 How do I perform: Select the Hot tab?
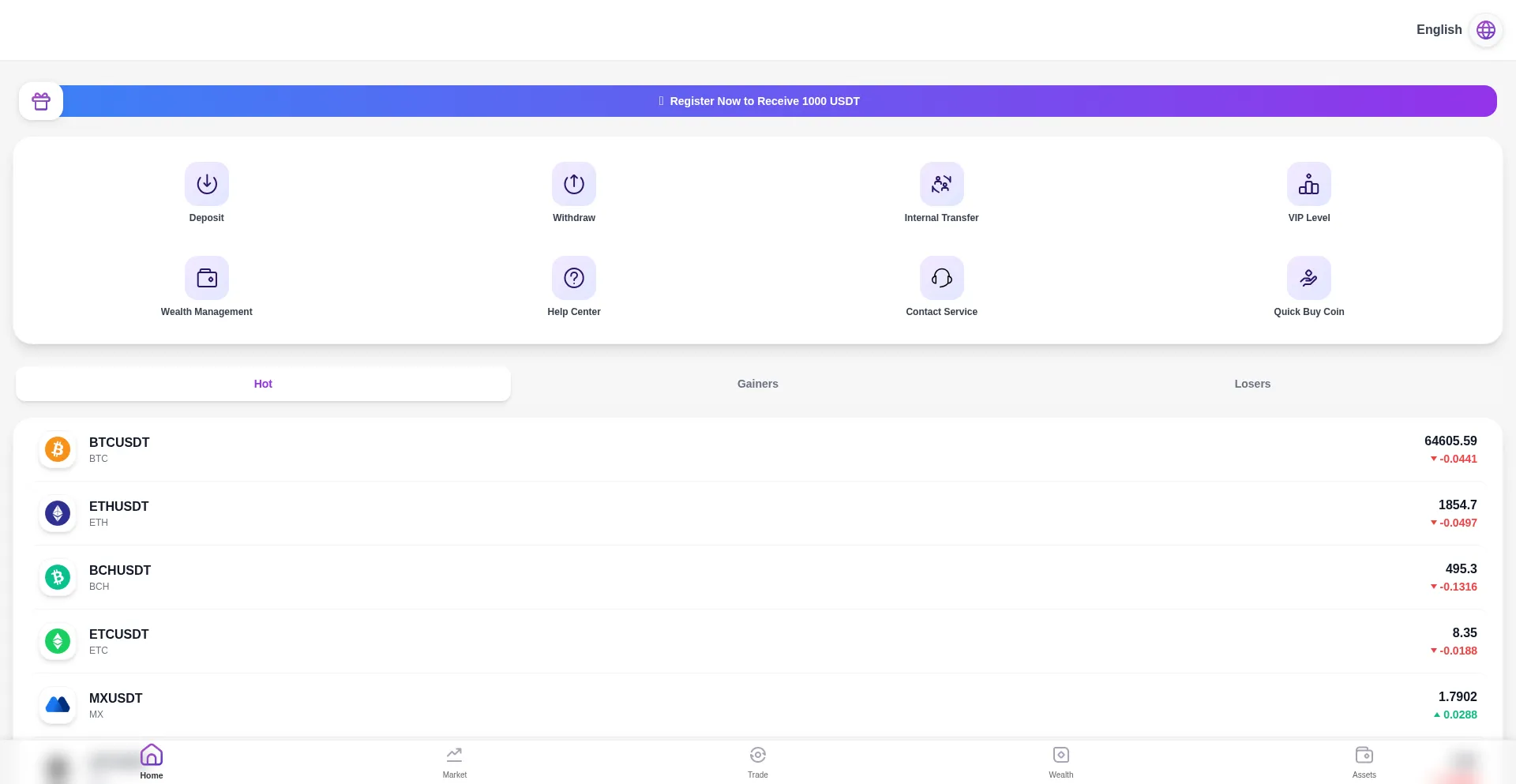(x=263, y=384)
